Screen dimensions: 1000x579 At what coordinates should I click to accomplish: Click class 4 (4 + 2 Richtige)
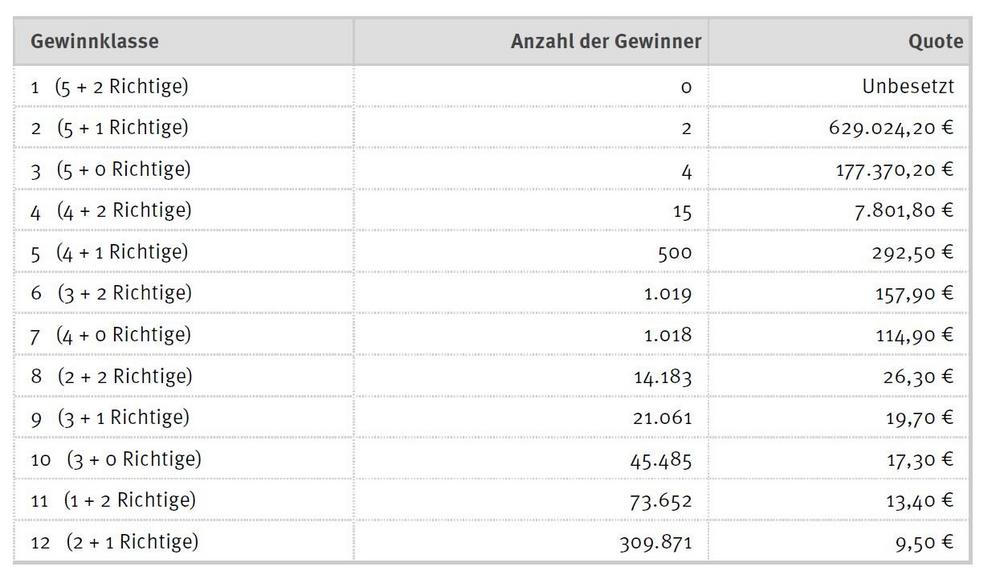coord(111,211)
